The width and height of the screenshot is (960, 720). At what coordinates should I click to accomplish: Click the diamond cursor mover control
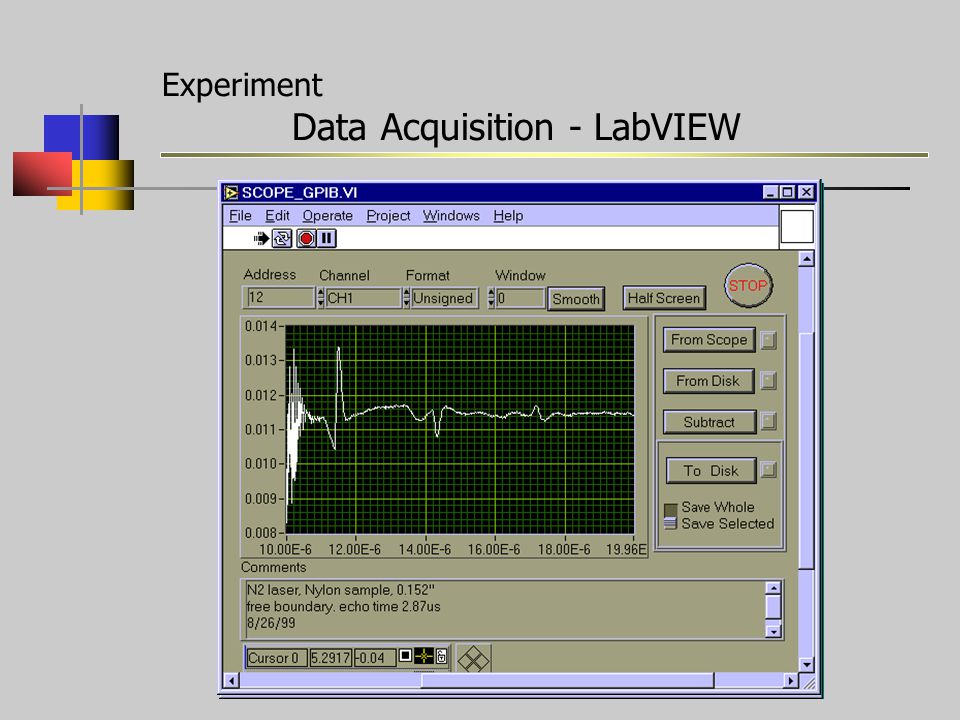[473, 659]
